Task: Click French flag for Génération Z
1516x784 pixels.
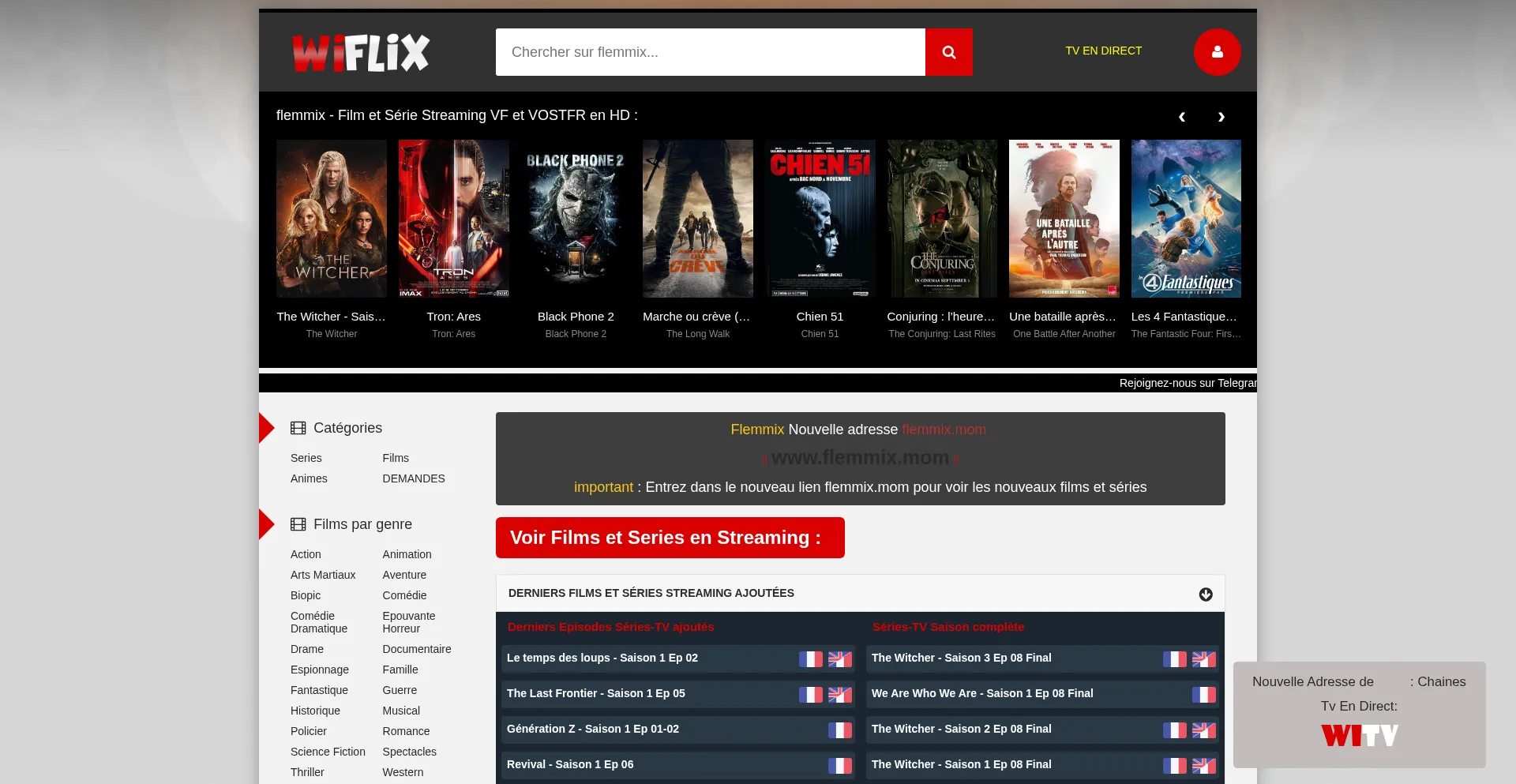Action: coord(840,730)
